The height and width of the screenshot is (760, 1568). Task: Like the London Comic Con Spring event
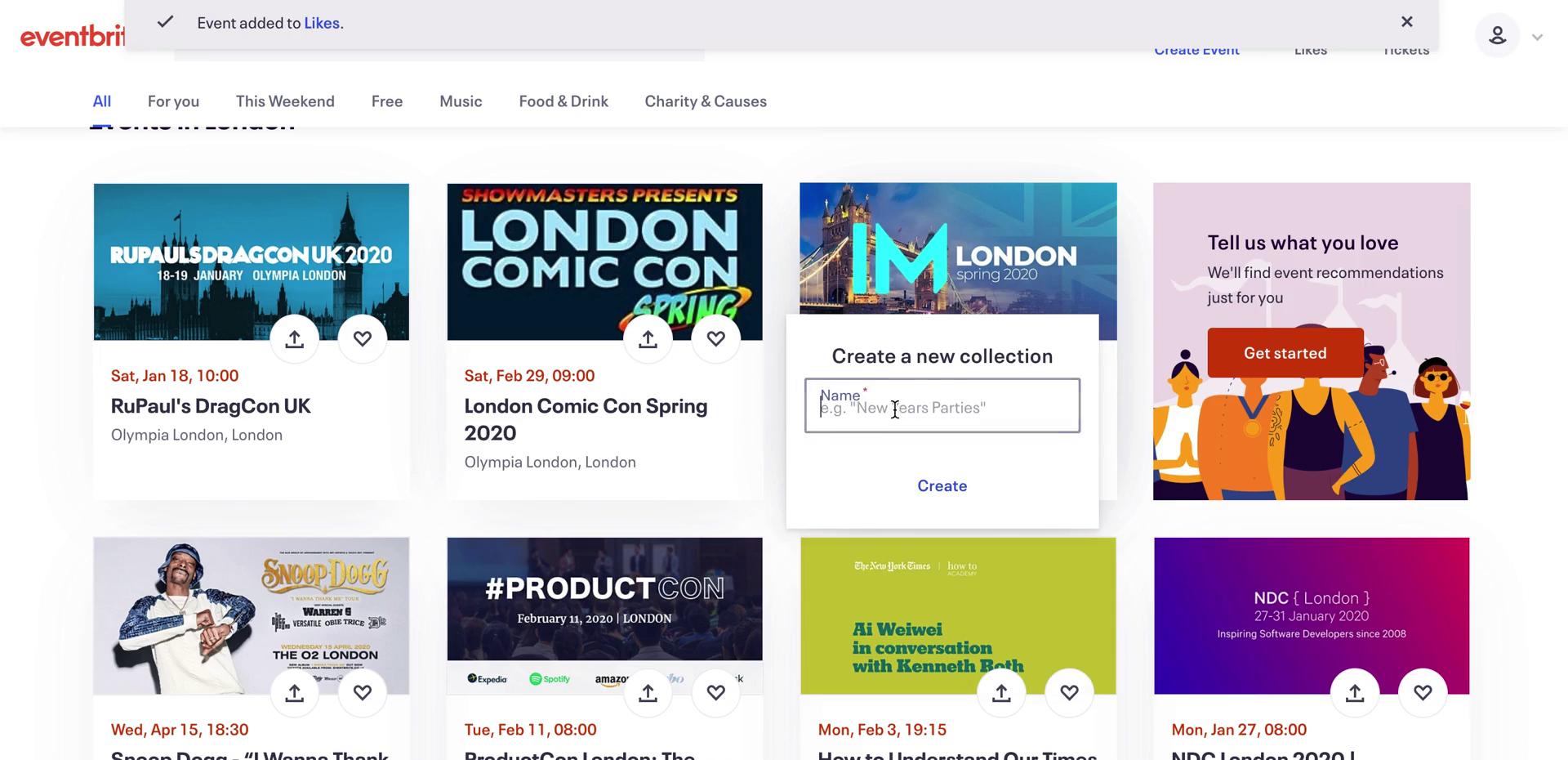pos(716,339)
